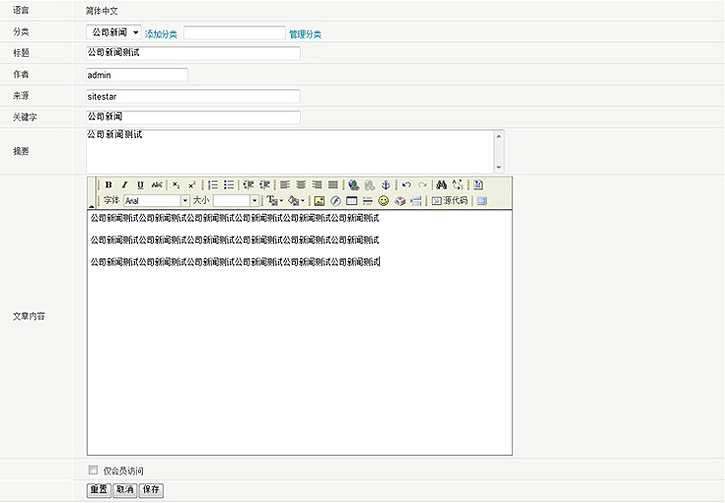
Task: Insert table icon
Action: tap(352, 201)
